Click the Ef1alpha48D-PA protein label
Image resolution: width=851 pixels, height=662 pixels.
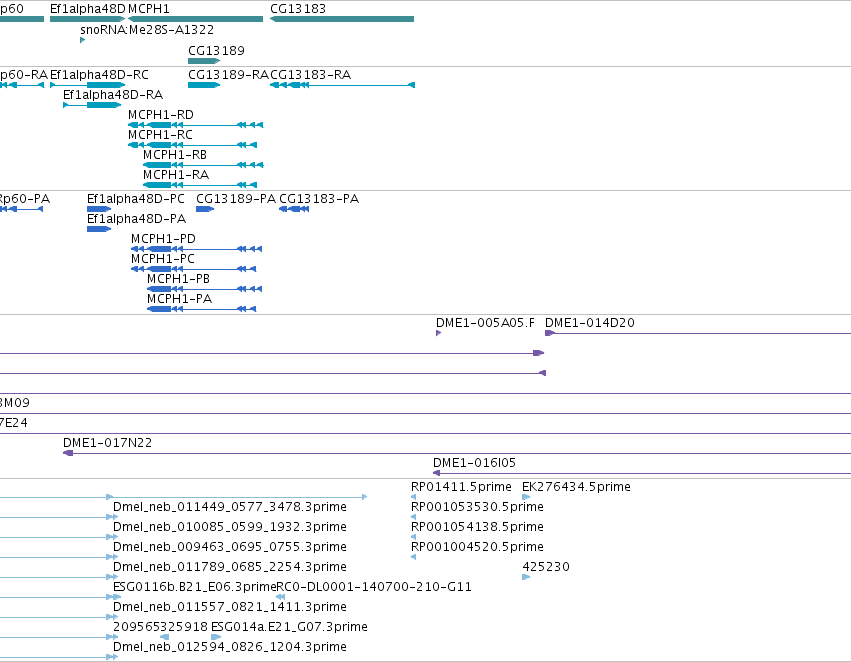[x=136, y=219]
